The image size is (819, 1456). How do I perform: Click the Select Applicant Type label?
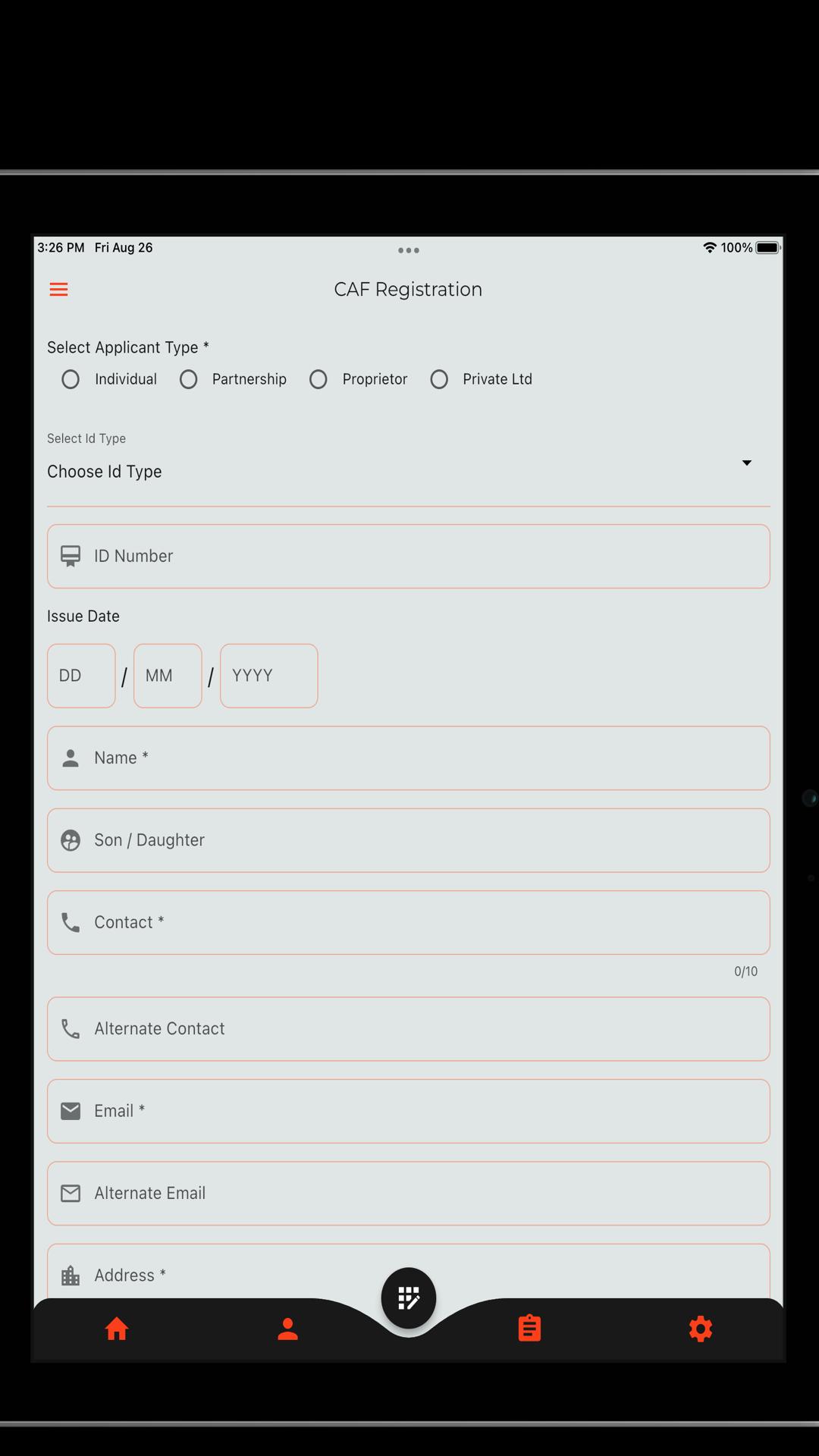pyautogui.click(x=128, y=347)
